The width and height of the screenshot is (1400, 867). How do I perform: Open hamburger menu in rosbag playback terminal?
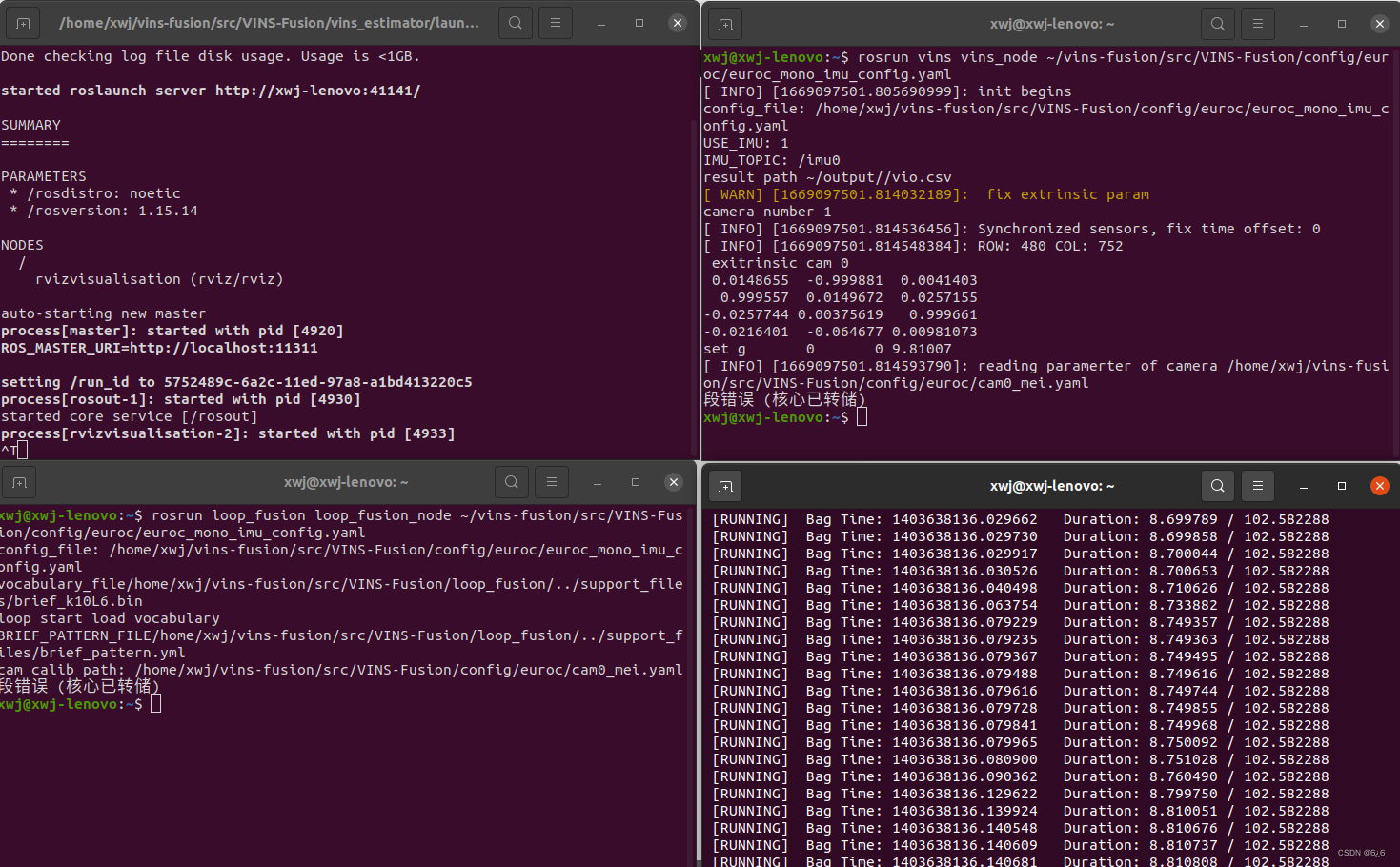point(1258,486)
